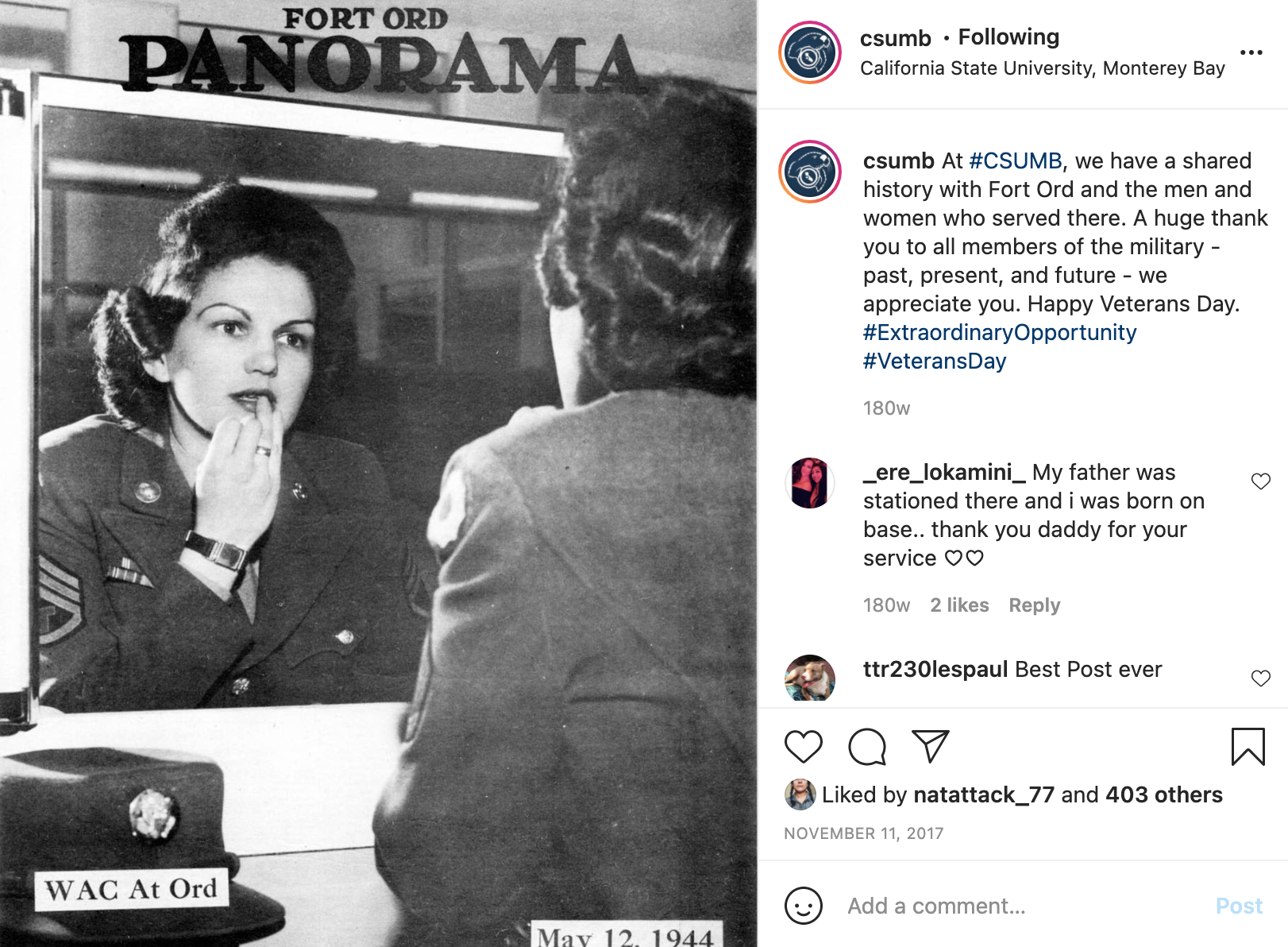Open the ttr230lespaul commenter avatar
The height and width of the screenshot is (947, 1288).
(x=810, y=678)
